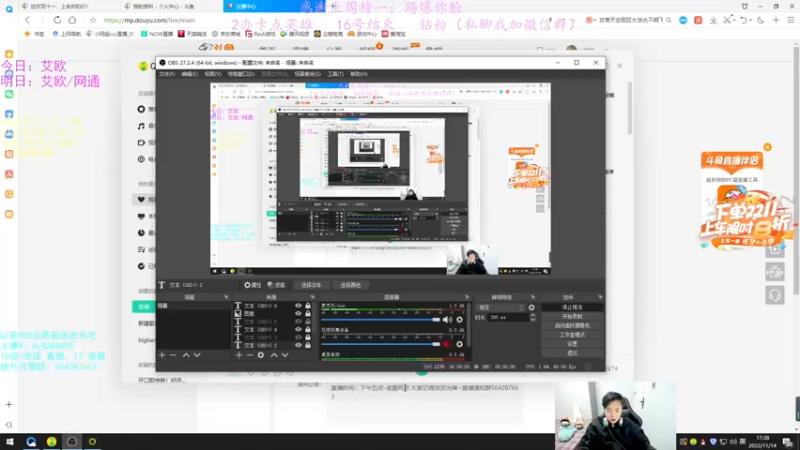Show the hidden 文本 (GDI+) 5 source

point(298,321)
